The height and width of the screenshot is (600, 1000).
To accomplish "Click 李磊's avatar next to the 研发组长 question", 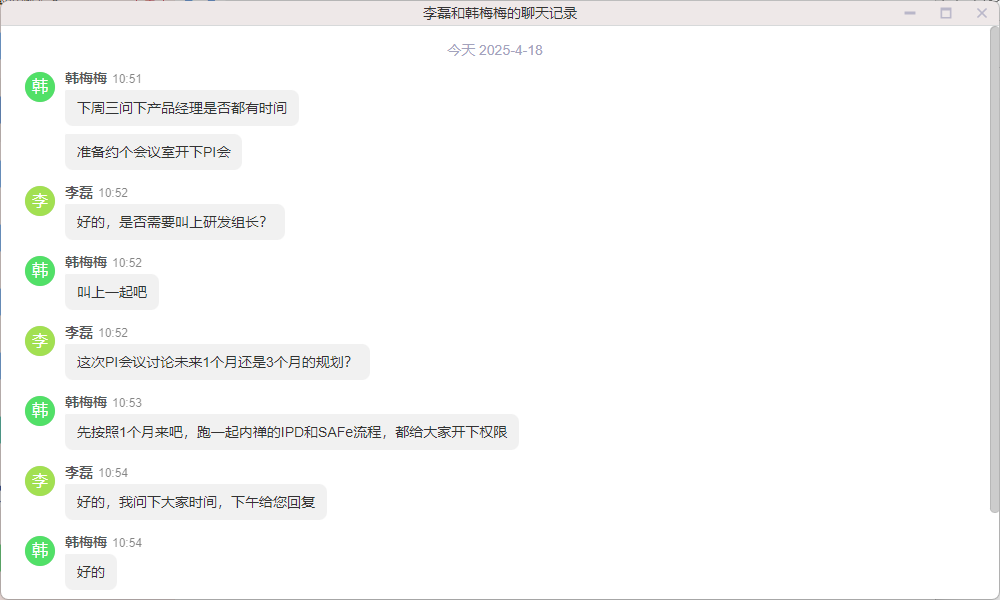I will pos(40,201).
